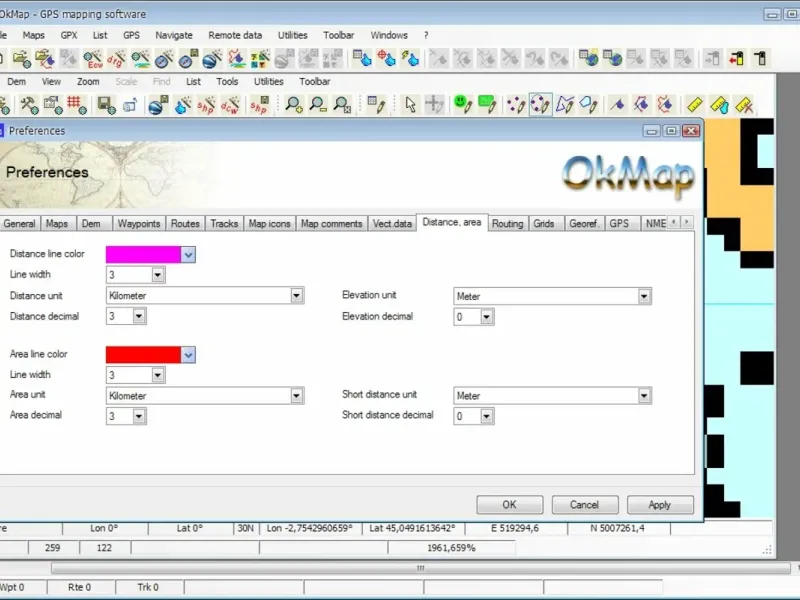Expand the Short distance unit dropdown
This screenshot has height=600, width=800.
[644, 396]
